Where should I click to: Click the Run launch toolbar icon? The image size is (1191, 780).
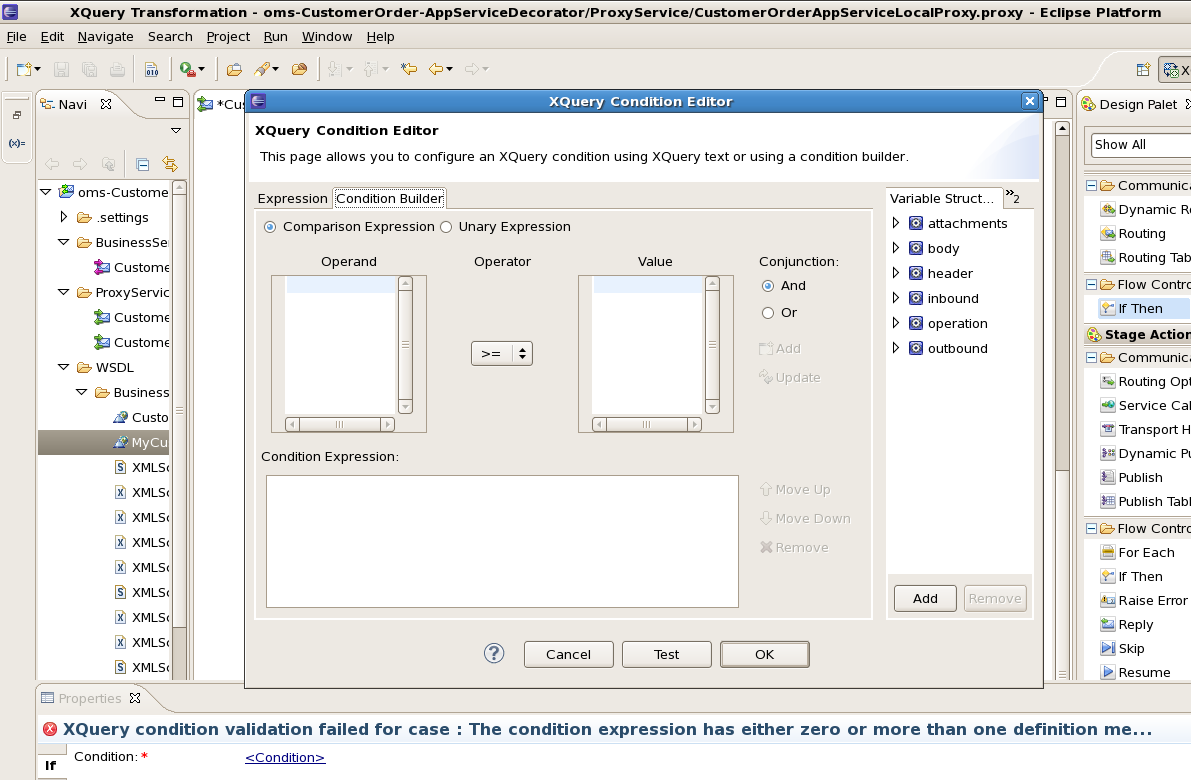pos(187,69)
